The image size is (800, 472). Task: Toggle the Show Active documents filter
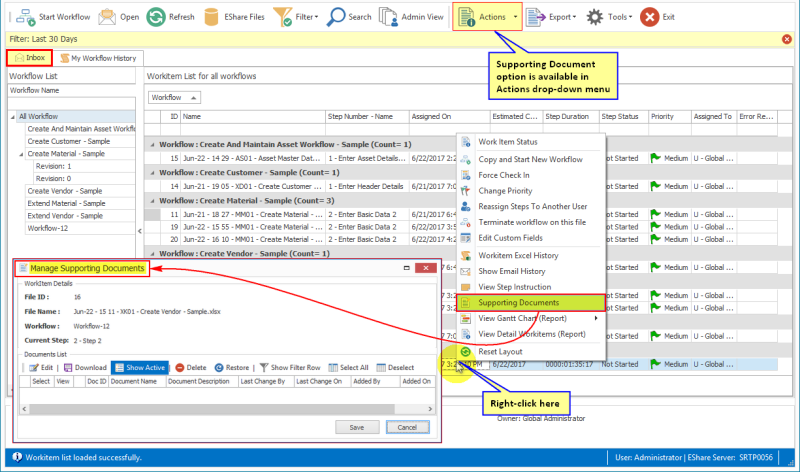click(x=139, y=367)
